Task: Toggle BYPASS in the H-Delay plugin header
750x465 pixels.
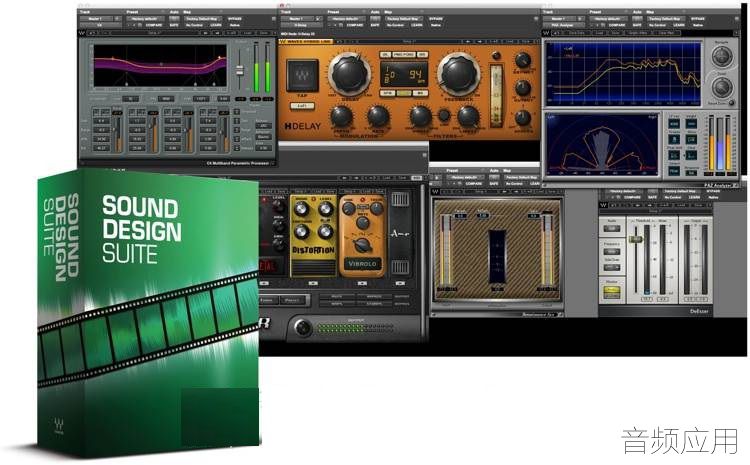Action: click(436, 19)
